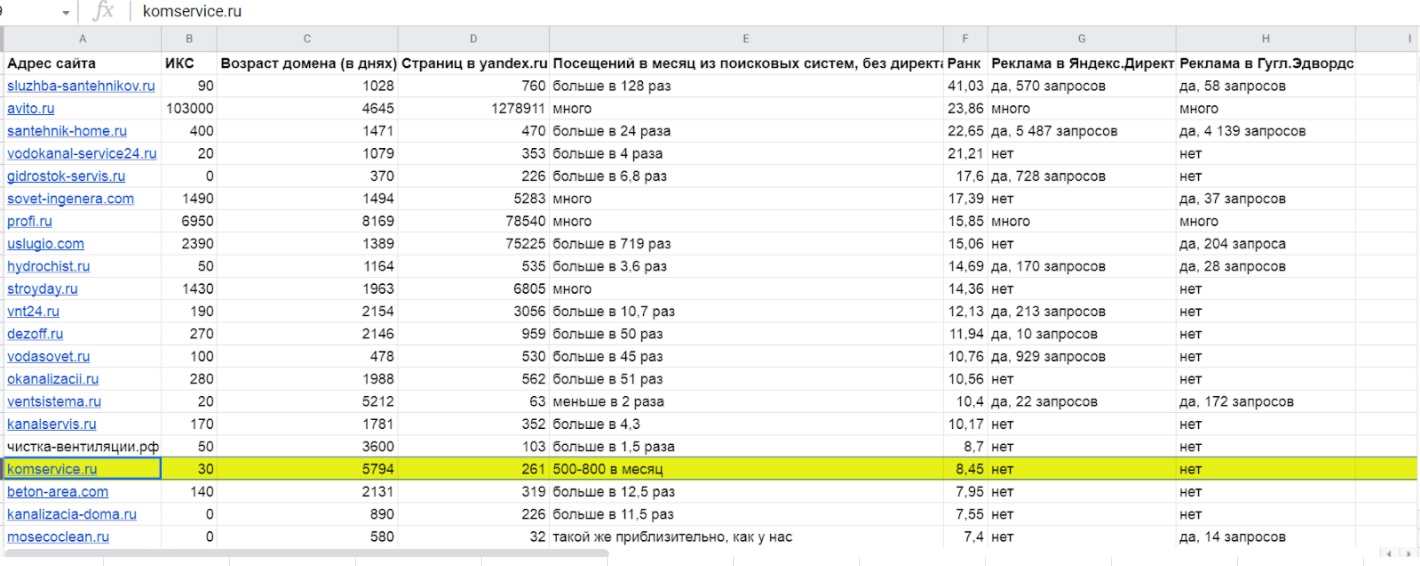Select the header Реклама в Гугл.Эдвордс

tap(1265, 63)
